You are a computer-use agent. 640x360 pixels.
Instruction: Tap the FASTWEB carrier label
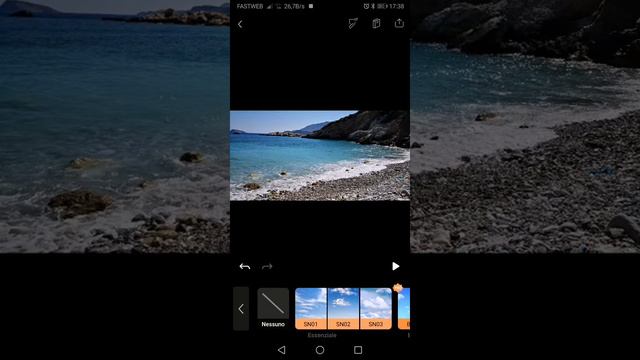coord(250,6)
